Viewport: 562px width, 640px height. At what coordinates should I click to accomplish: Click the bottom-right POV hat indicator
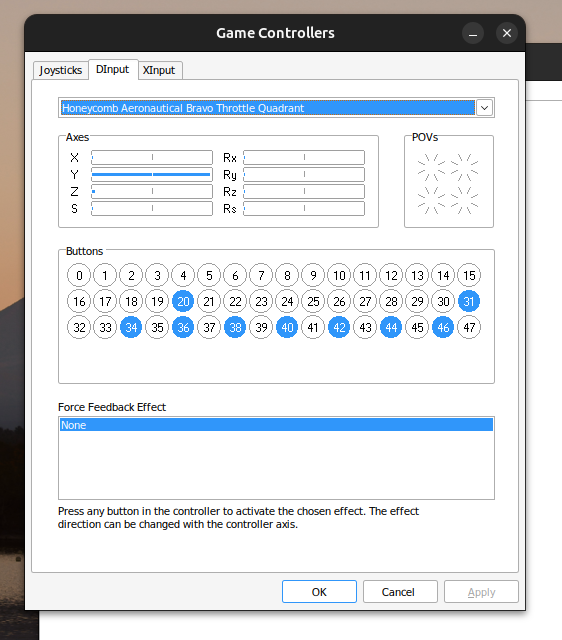(464, 200)
